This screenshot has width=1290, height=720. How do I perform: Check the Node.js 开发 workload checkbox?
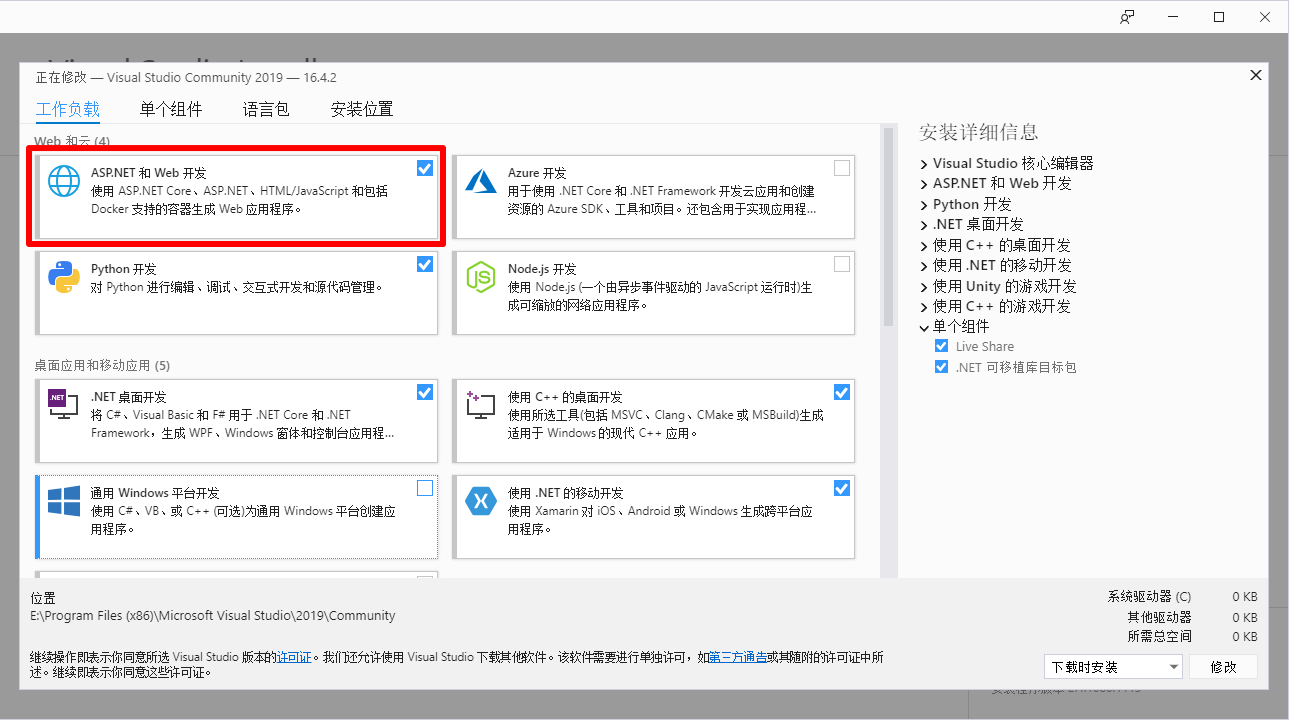pos(842,264)
